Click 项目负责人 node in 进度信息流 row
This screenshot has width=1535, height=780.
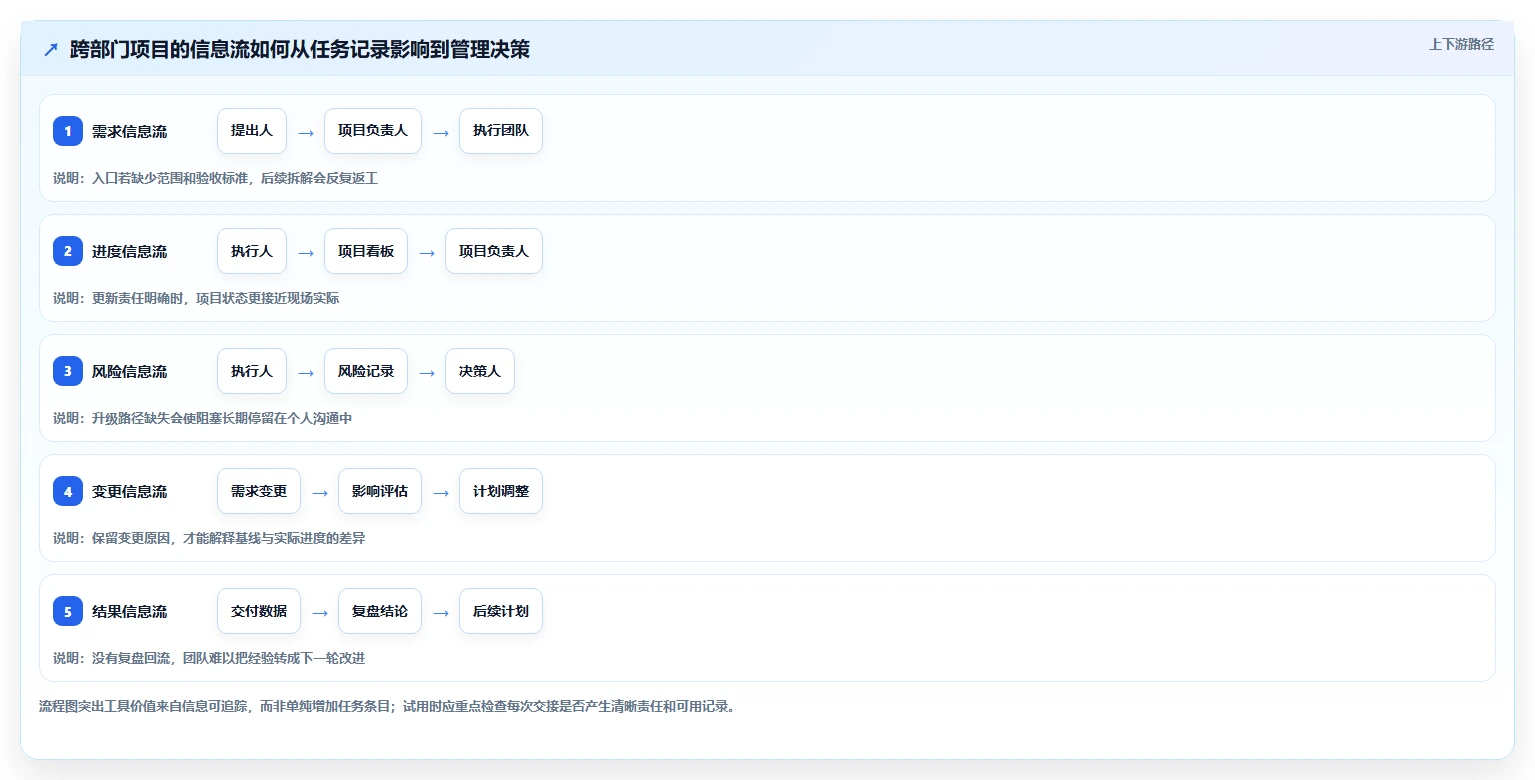coord(494,251)
